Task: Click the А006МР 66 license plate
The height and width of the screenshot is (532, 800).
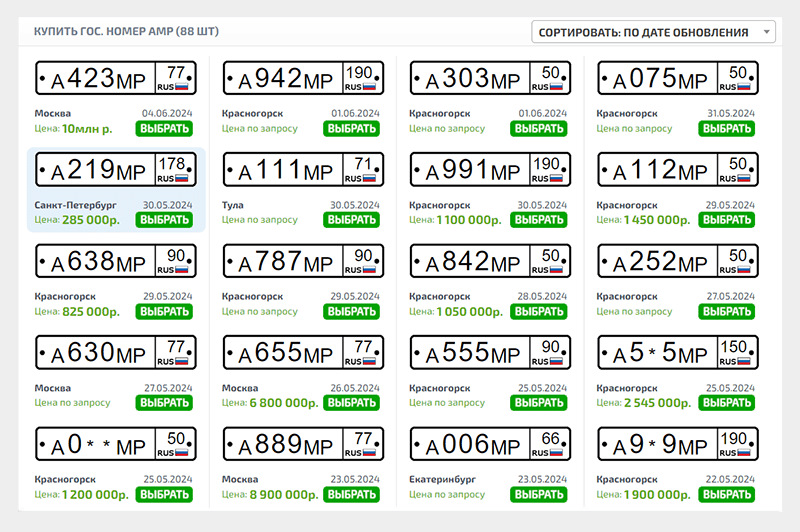Action: (490, 444)
